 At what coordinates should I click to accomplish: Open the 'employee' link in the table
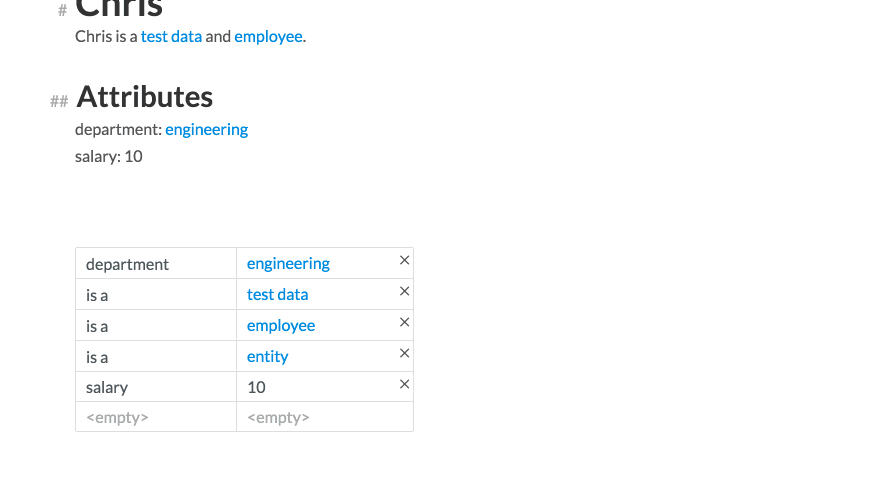[x=281, y=326]
